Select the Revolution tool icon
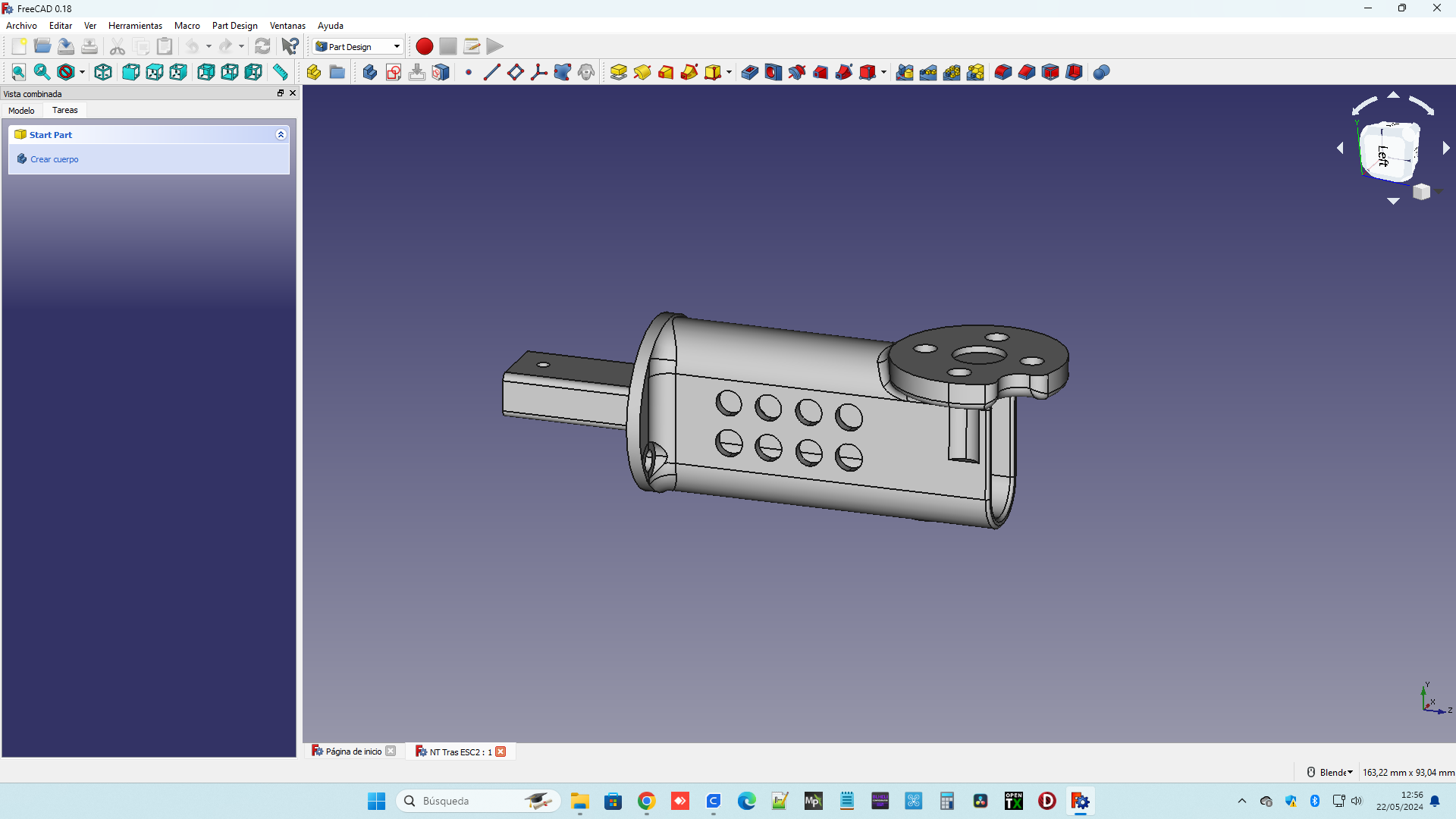The image size is (1456, 819). [x=642, y=72]
